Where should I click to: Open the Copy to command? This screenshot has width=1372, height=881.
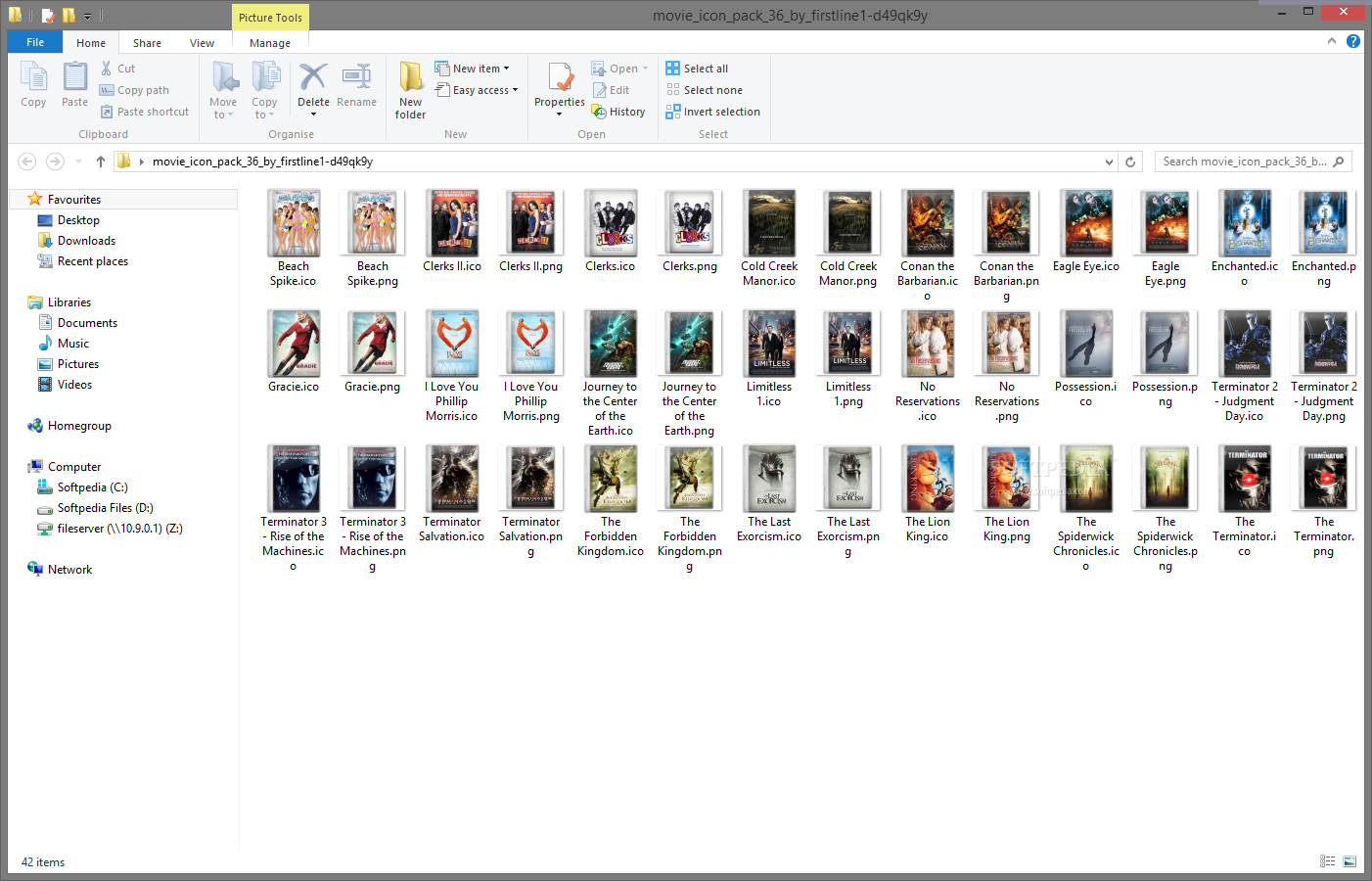[264, 90]
